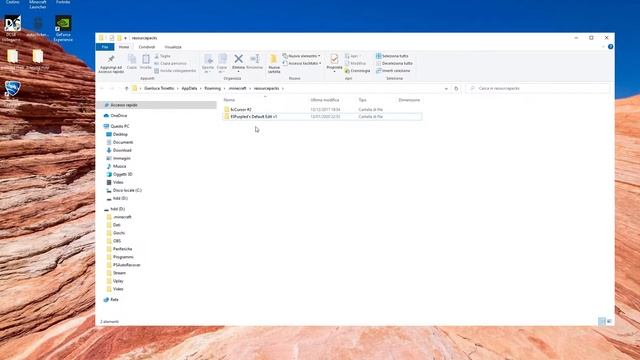The width and height of the screenshot is (640, 360).
Task: Click Modifica in the ribbon
Action: pos(356,63)
